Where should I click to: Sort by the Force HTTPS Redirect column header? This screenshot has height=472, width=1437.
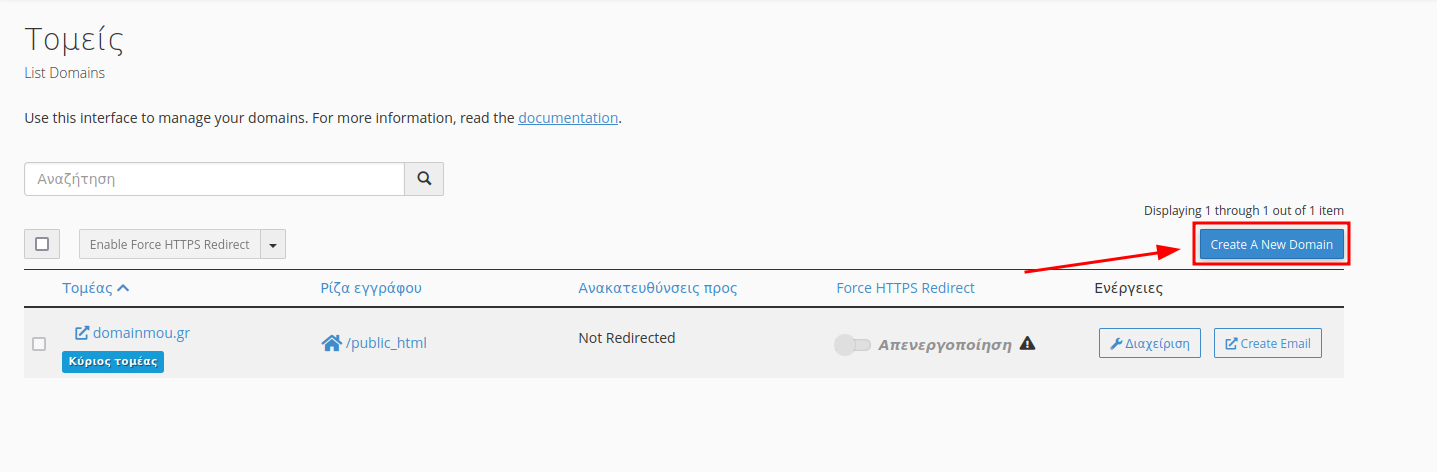905,288
